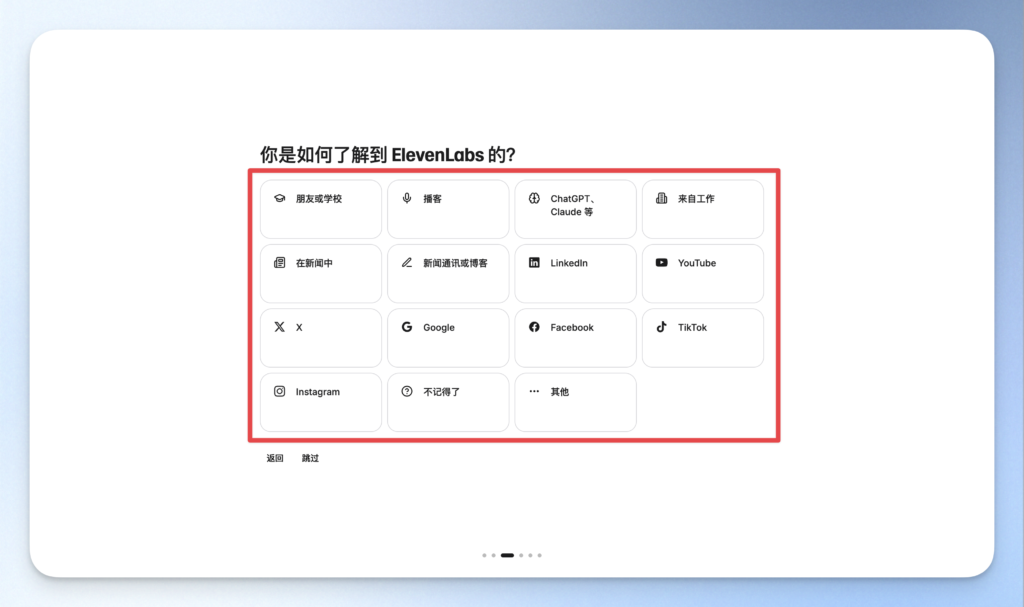Pick the 其他 label text
1024x607 pixels.
(x=560, y=392)
